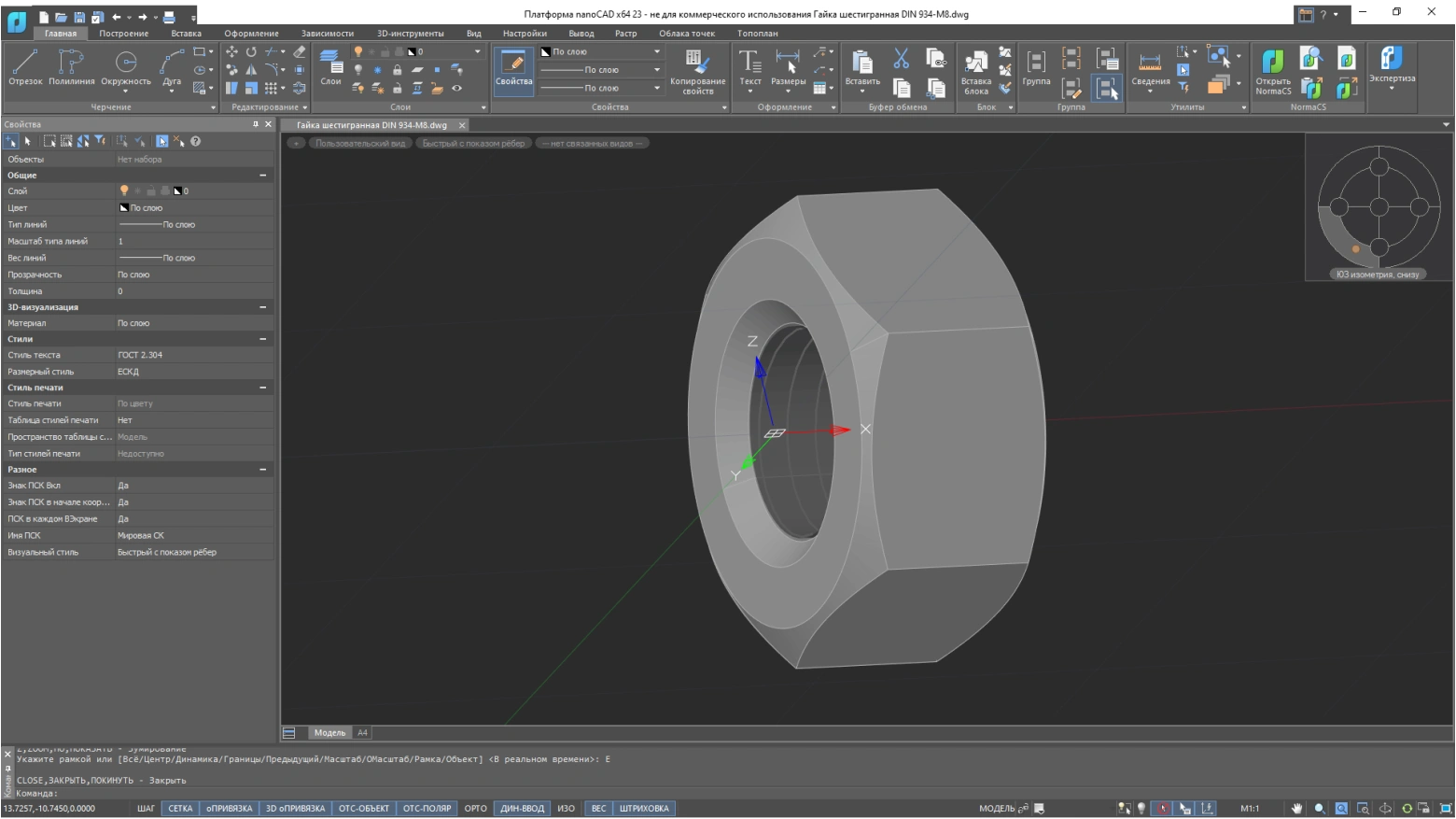1456x819 pixels.
Task: Click the Цвет По слою color swatch
Action: pyautogui.click(x=124, y=208)
